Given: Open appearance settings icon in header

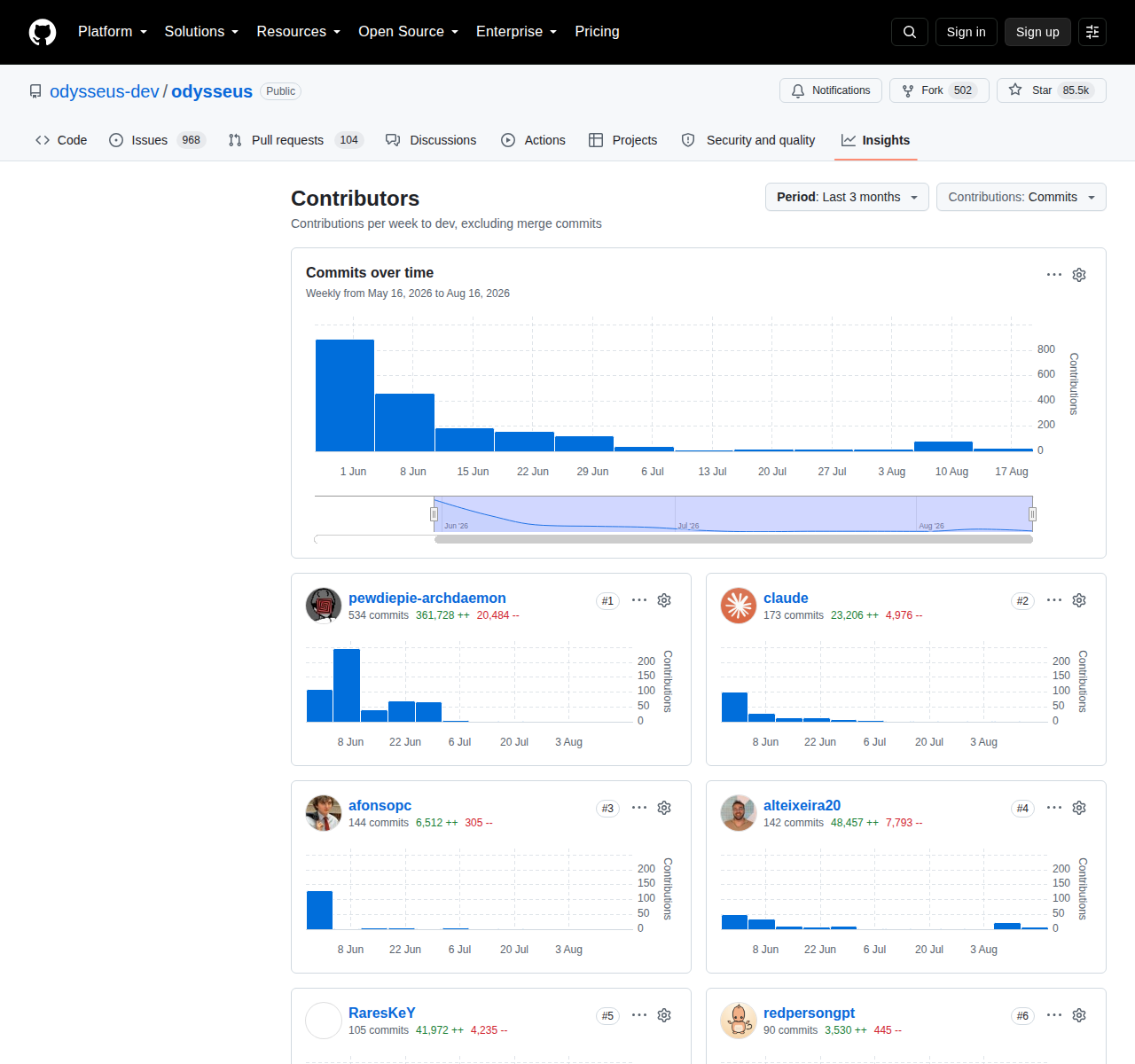Looking at the screenshot, I should [x=1092, y=32].
